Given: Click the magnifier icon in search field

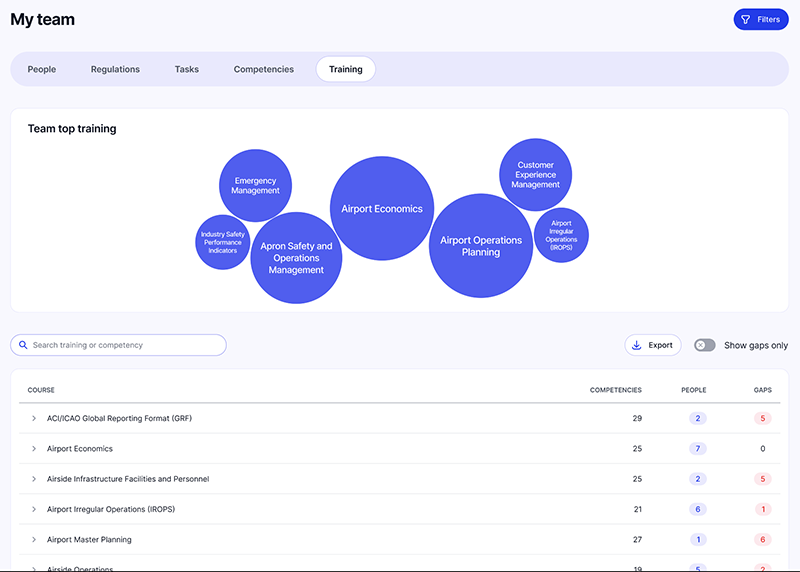Looking at the screenshot, I should coord(22,345).
